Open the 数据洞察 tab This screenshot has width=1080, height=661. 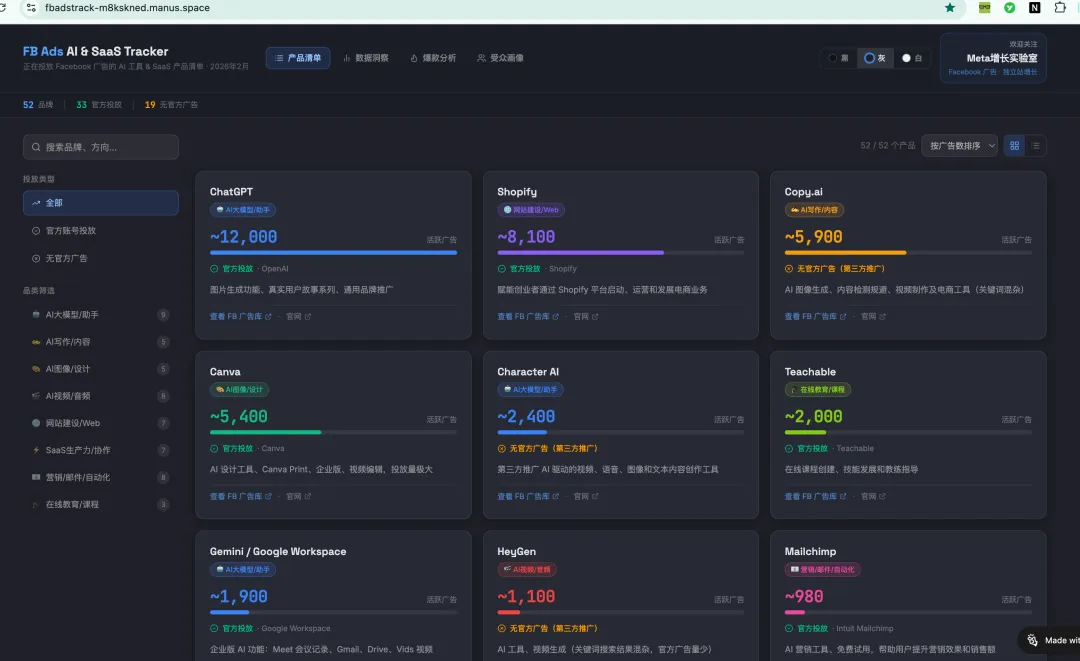click(x=366, y=58)
